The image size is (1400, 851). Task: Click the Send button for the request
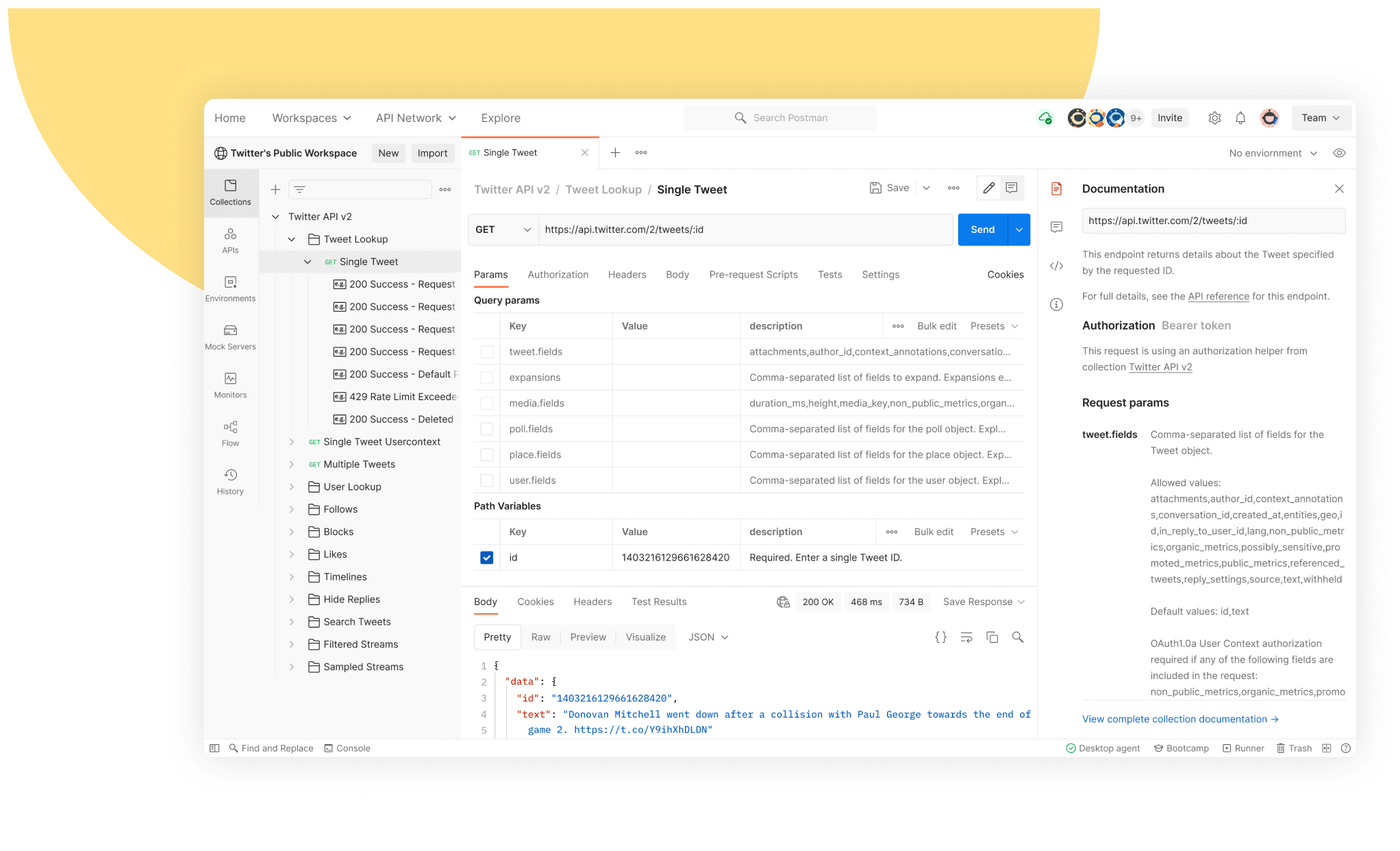click(982, 229)
